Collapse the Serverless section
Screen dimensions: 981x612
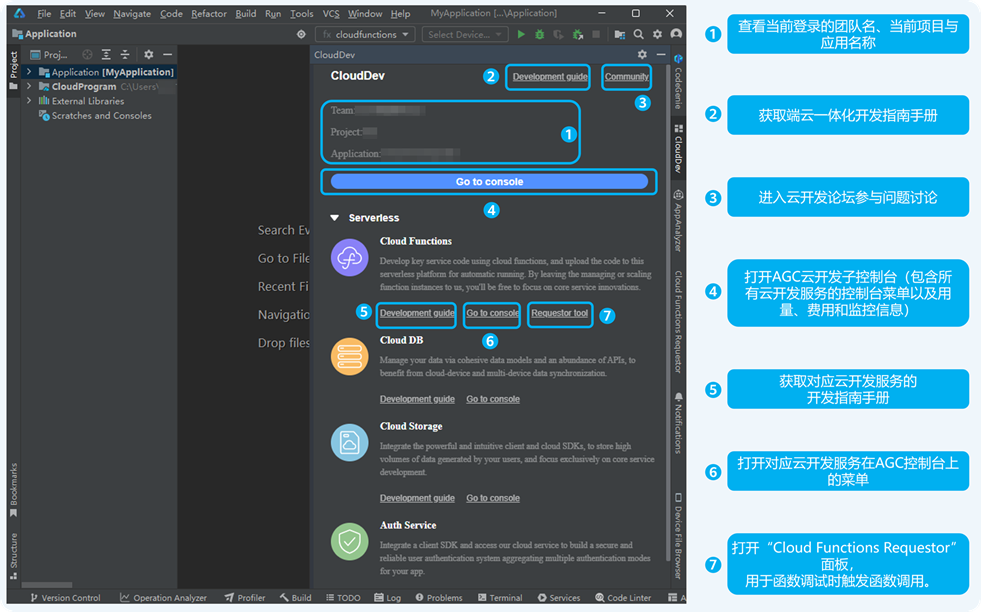click(335, 218)
